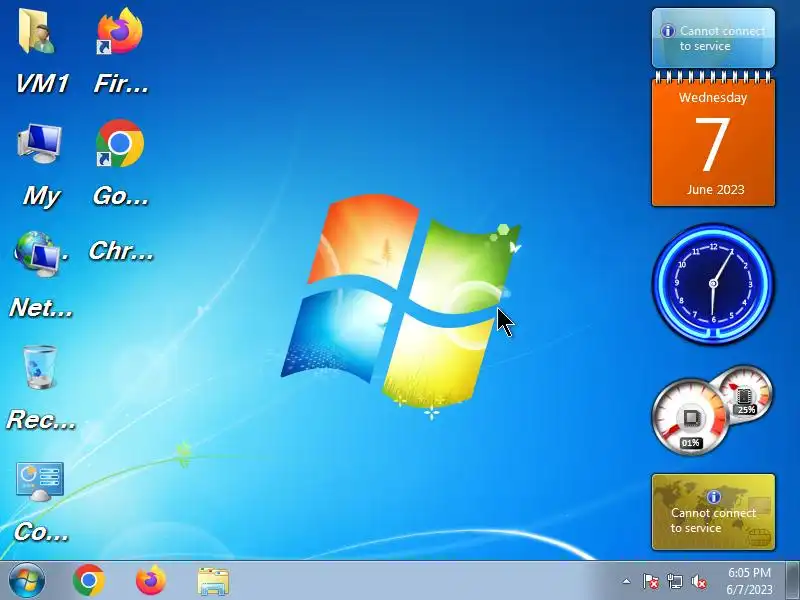
Task: Click the Show desktop strip
Action: pyautogui.click(x=792, y=581)
